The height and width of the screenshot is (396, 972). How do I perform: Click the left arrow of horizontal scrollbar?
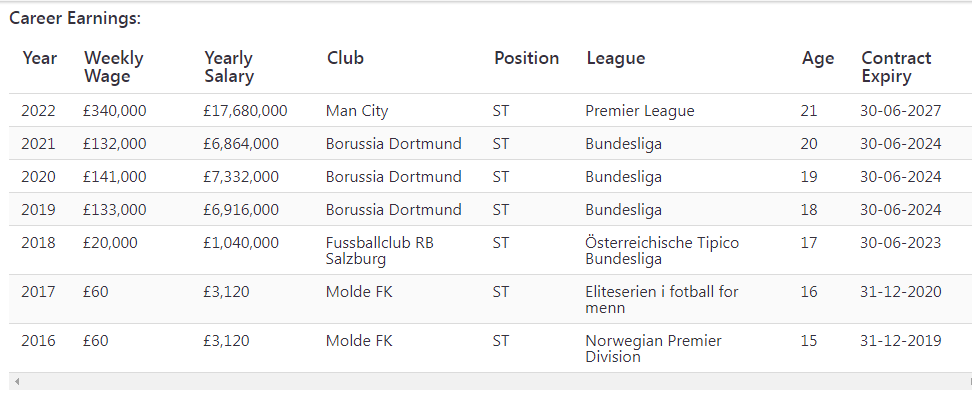tap(17, 381)
